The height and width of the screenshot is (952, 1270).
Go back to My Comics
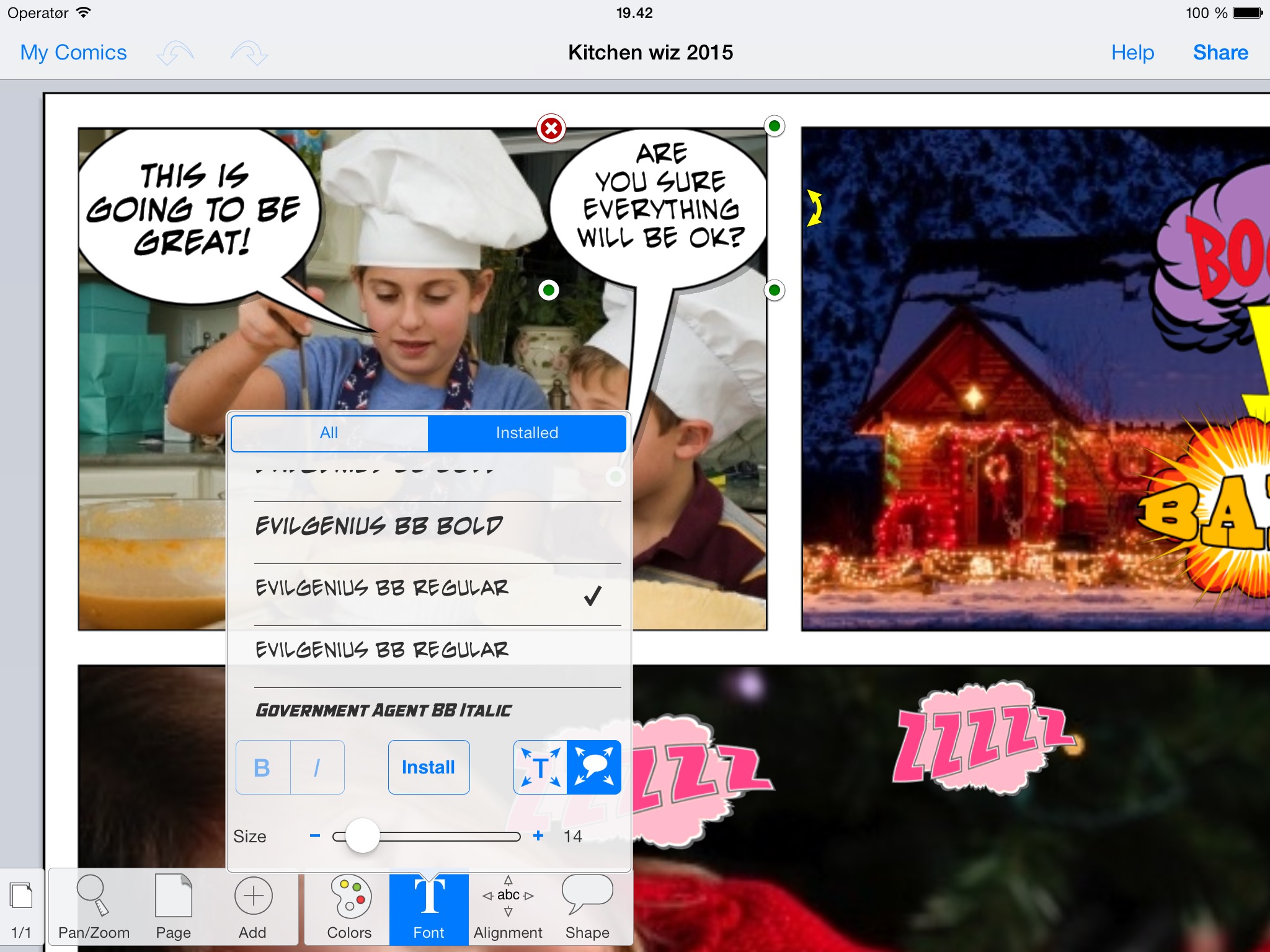73,53
